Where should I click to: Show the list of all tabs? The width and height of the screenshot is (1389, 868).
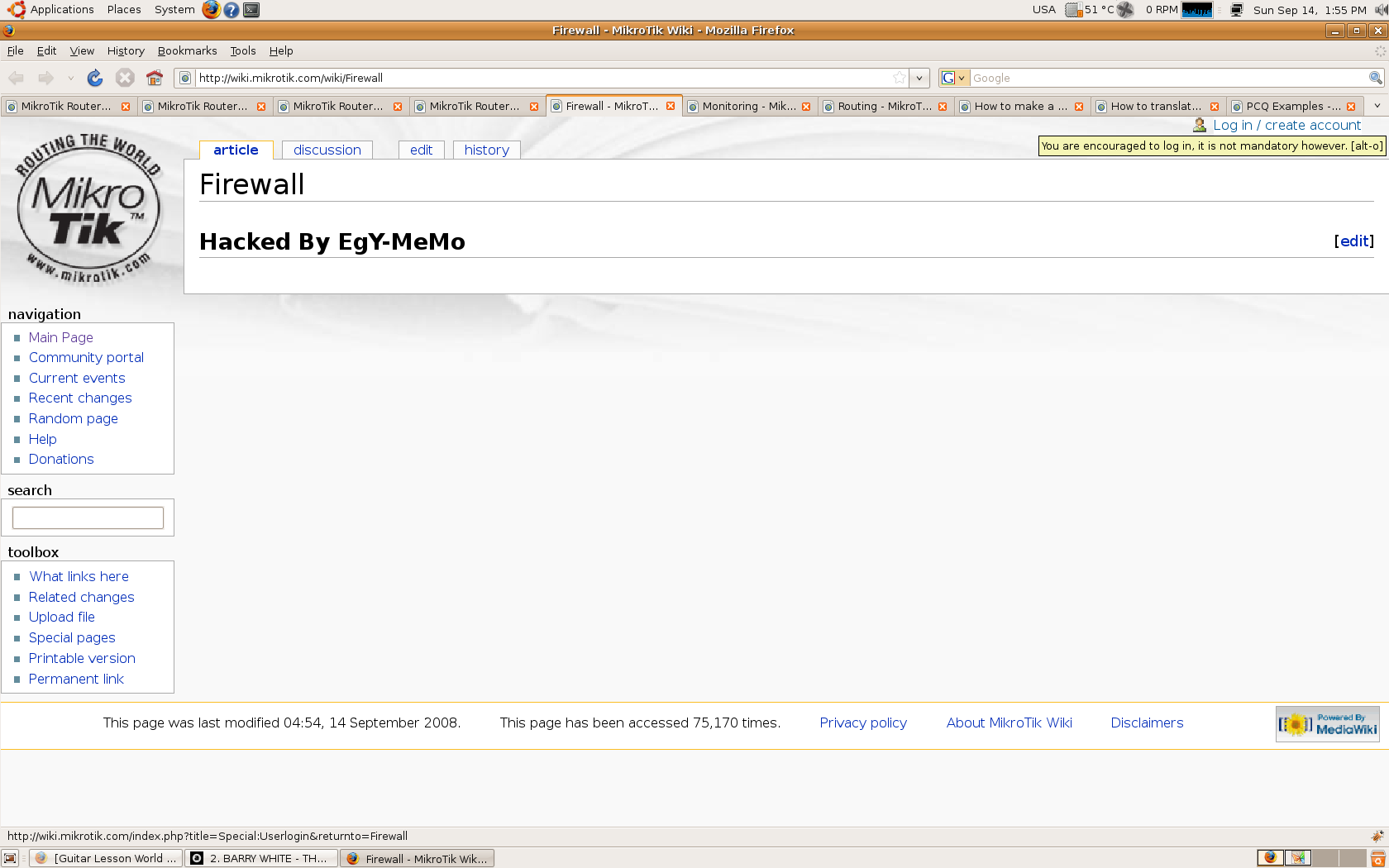click(1377, 106)
